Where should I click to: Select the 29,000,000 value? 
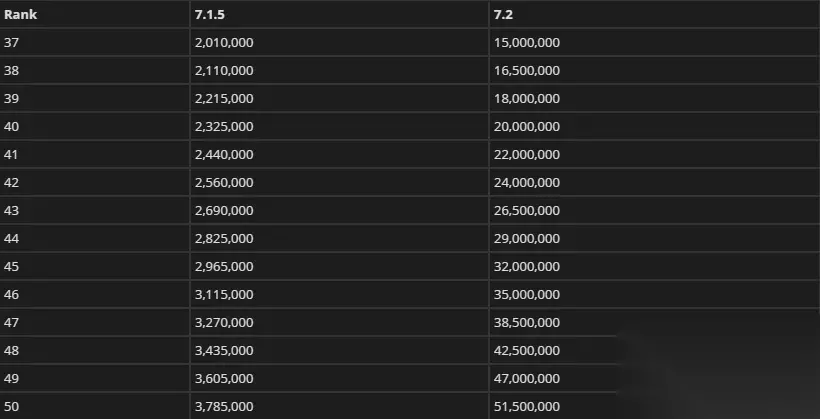(526, 238)
